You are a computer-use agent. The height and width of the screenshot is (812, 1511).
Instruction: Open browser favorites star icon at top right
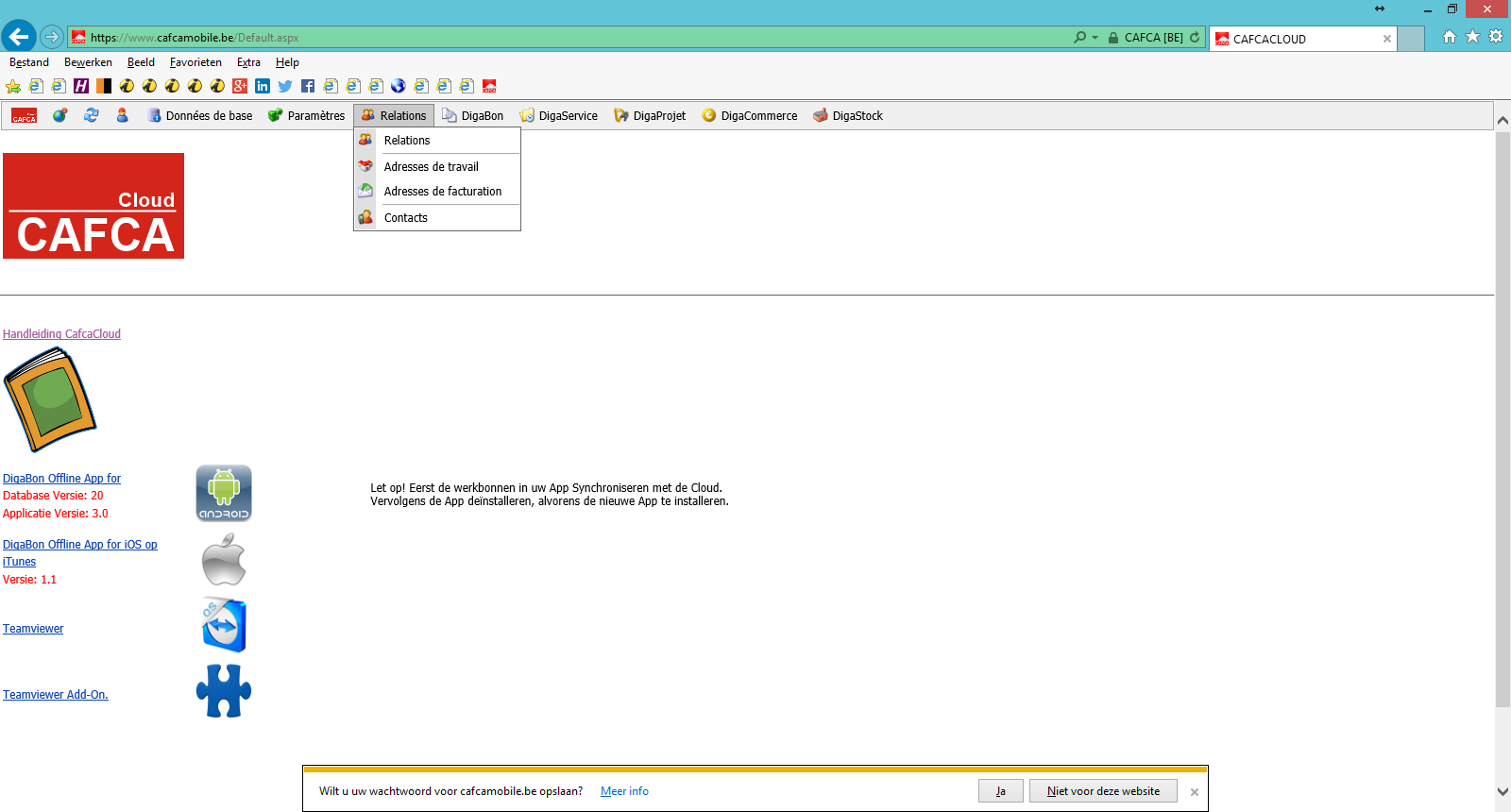(x=1472, y=37)
